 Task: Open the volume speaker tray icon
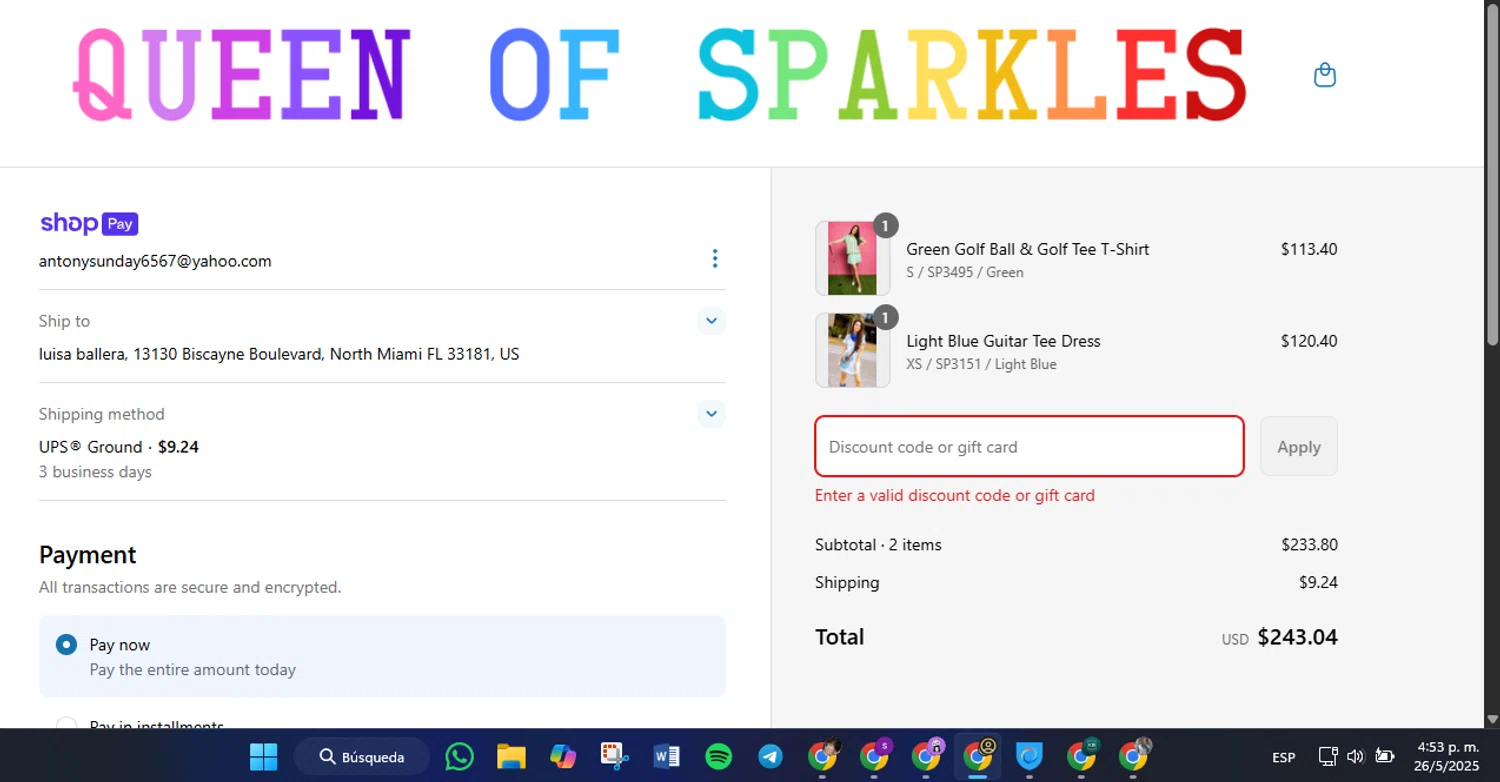click(x=1355, y=757)
